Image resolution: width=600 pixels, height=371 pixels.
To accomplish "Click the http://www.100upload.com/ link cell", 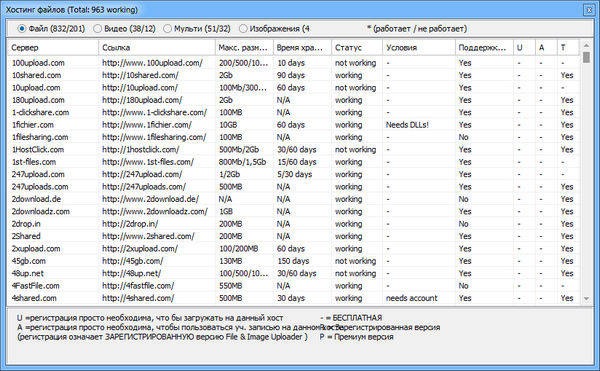I will (x=152, y=63).
